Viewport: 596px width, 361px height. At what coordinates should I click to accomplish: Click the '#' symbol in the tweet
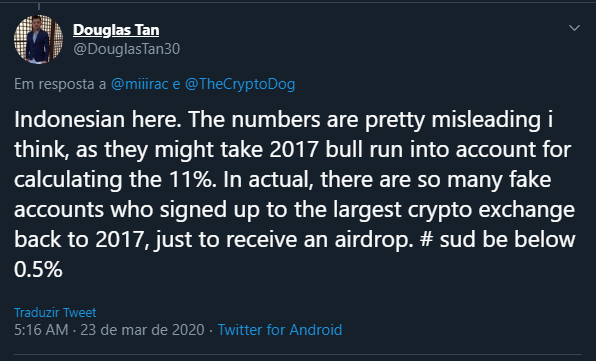pos(426,239)
